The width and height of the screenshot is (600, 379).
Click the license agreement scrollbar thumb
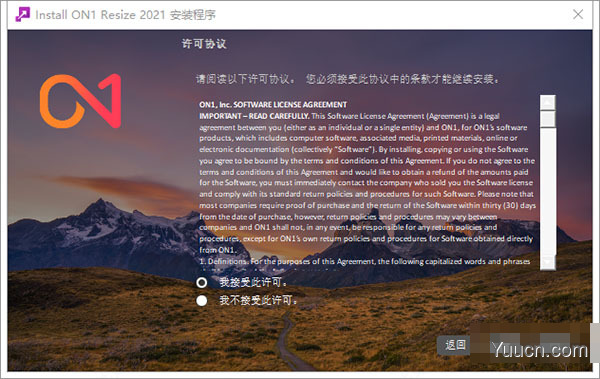point(548,119)
